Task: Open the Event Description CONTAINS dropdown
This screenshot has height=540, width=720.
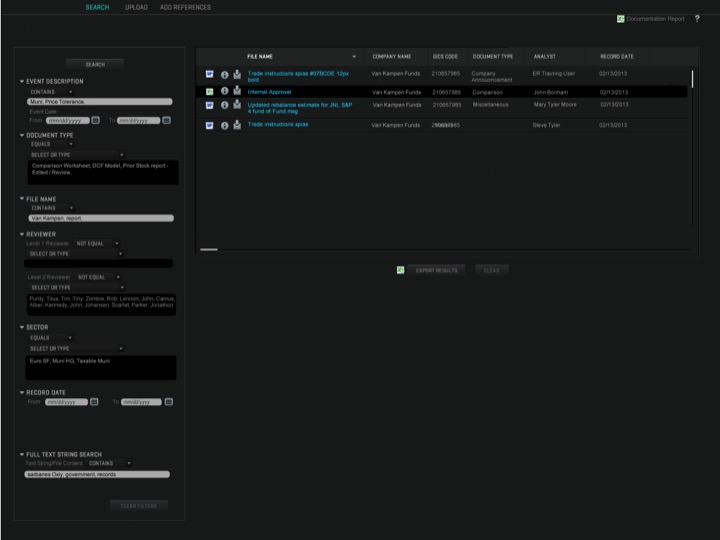Action: pos(51,91)
